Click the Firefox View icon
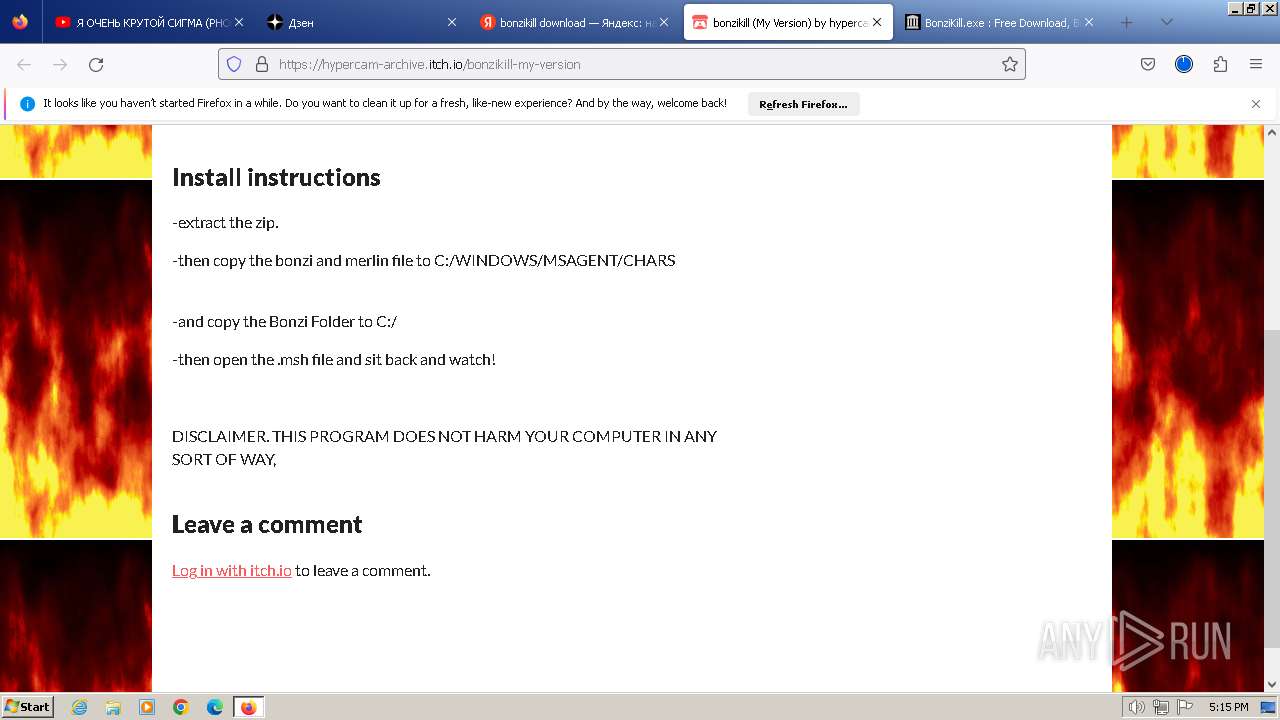Viewport: 1280px width, 720px height. click(20, 22)
